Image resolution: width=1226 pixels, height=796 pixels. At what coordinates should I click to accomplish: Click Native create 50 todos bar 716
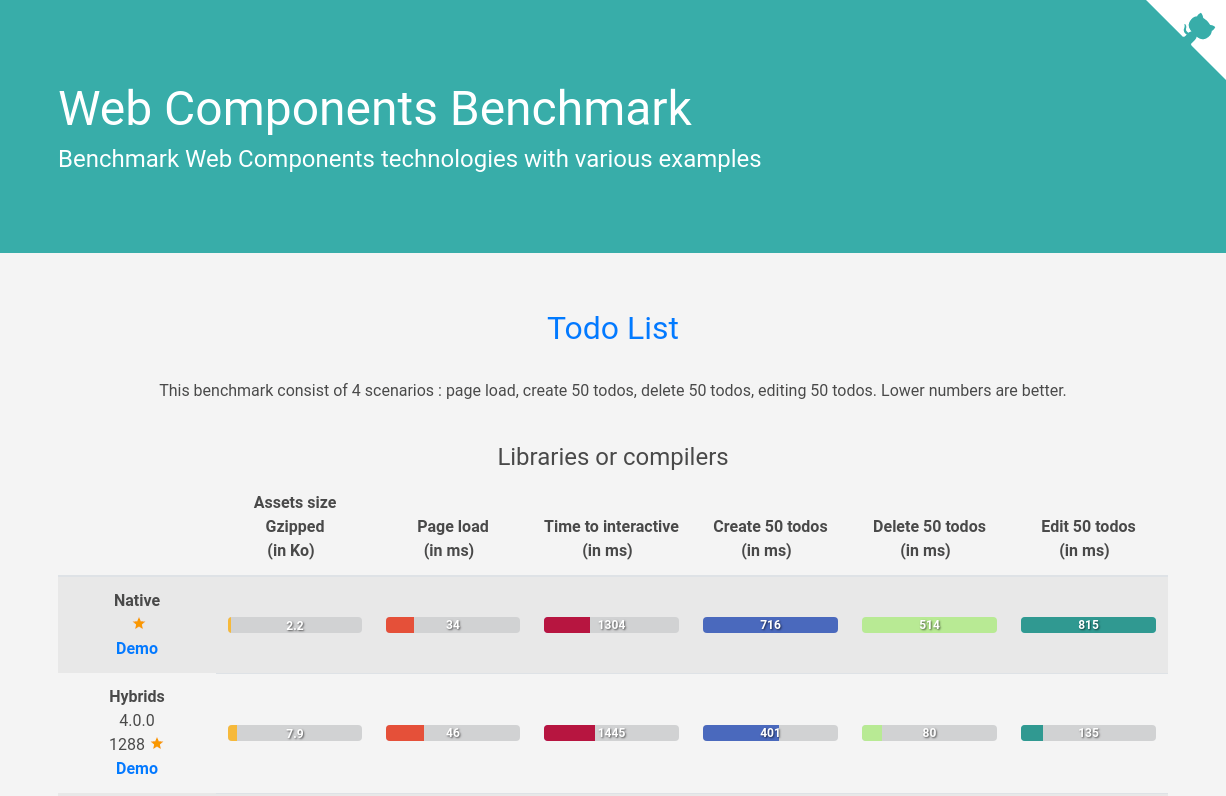coord(770,625)
